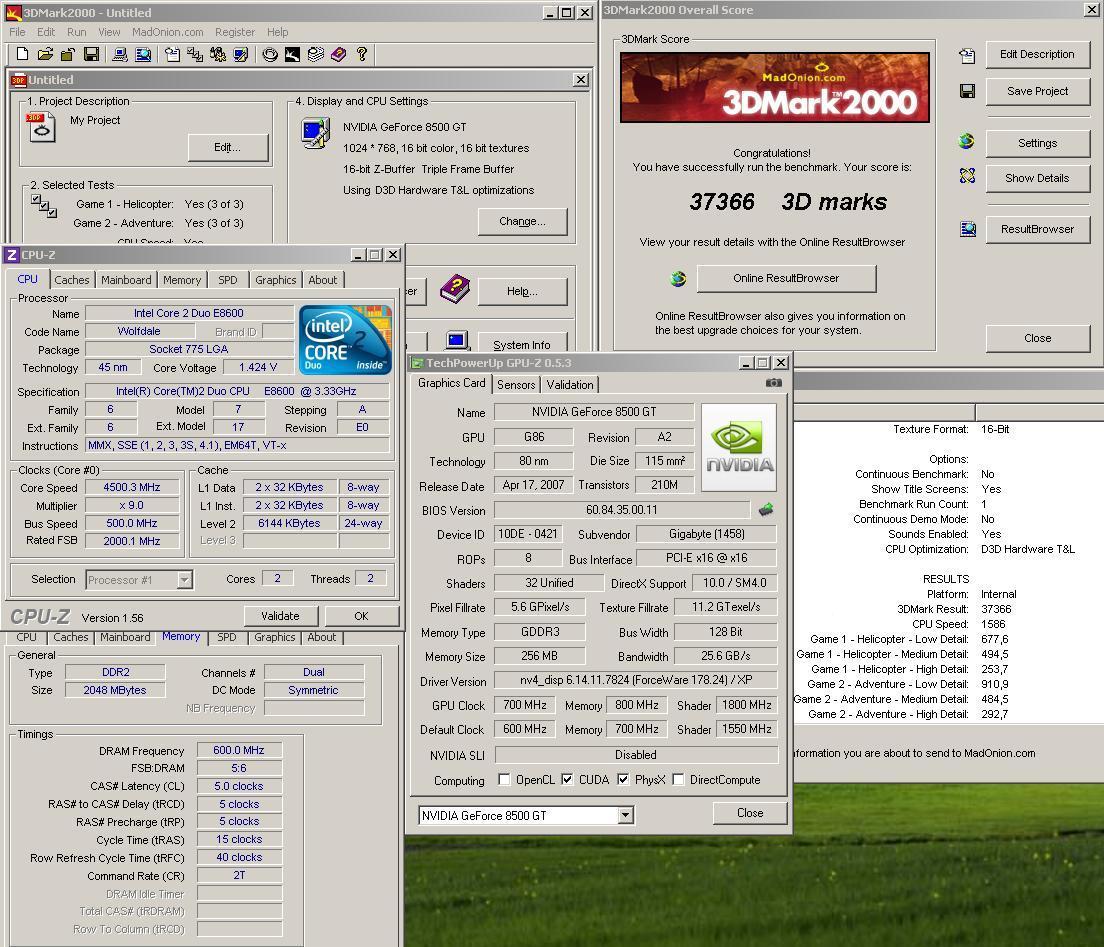Click the System Info button
1104x947 pixels.
[x=522, y=343]
